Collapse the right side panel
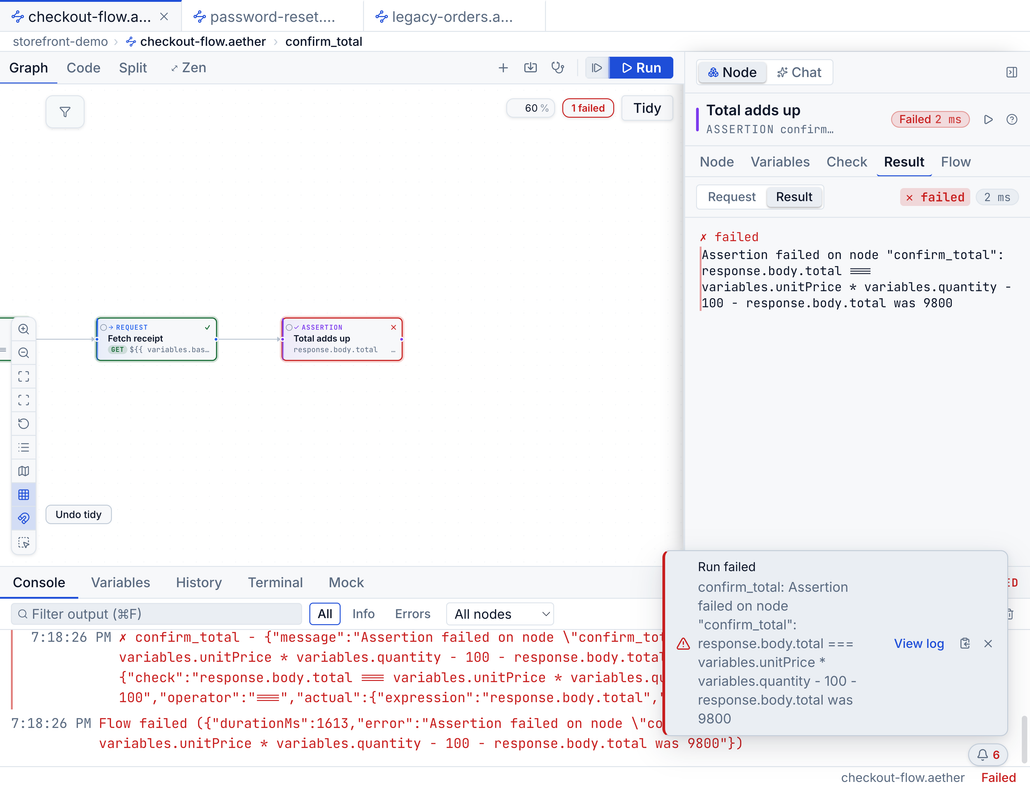This screenshot has width=1030, height=788. point(1012,72)
